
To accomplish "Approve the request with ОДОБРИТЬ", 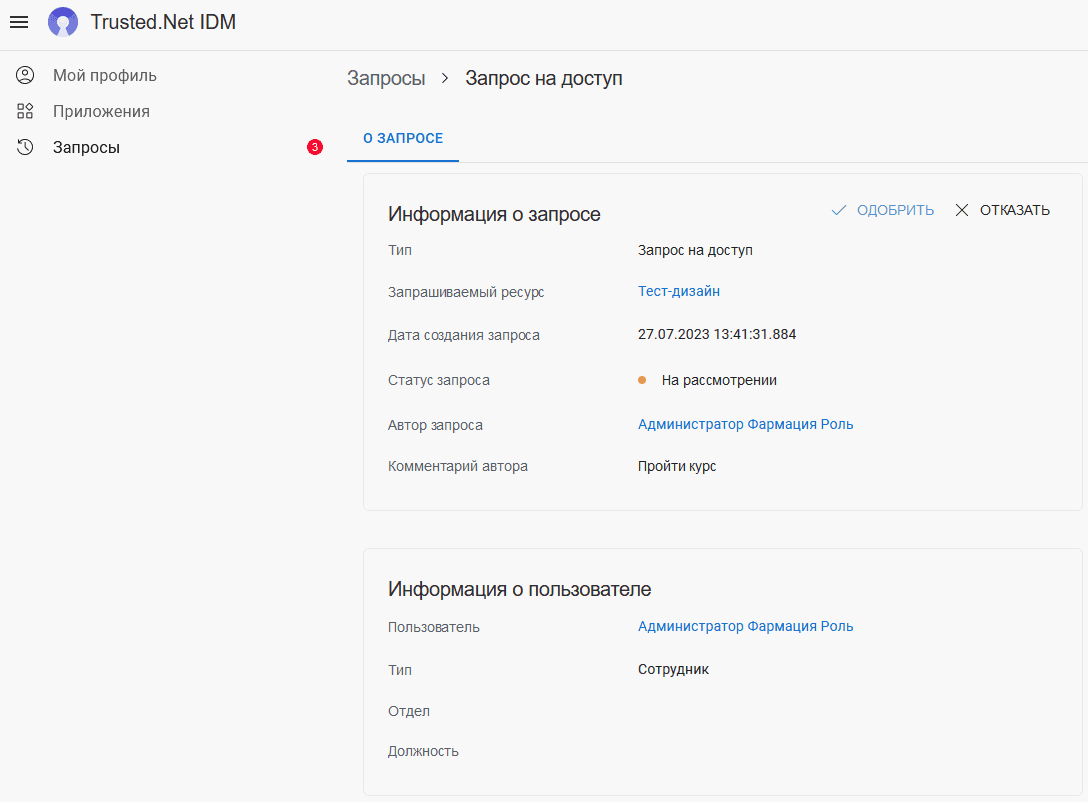I will pyautogui.click(x=883, y=210).
